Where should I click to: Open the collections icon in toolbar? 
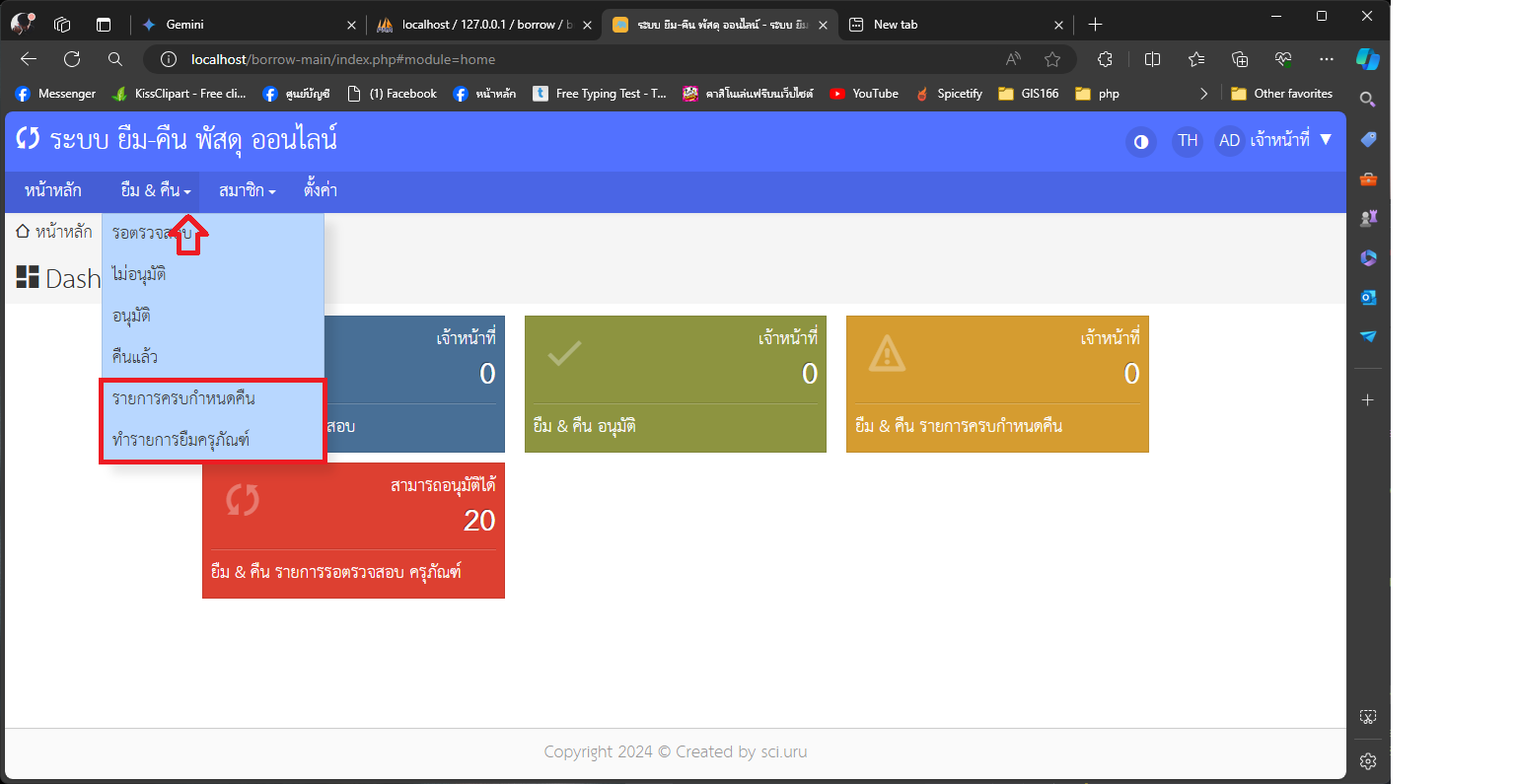click(1240, 59)
